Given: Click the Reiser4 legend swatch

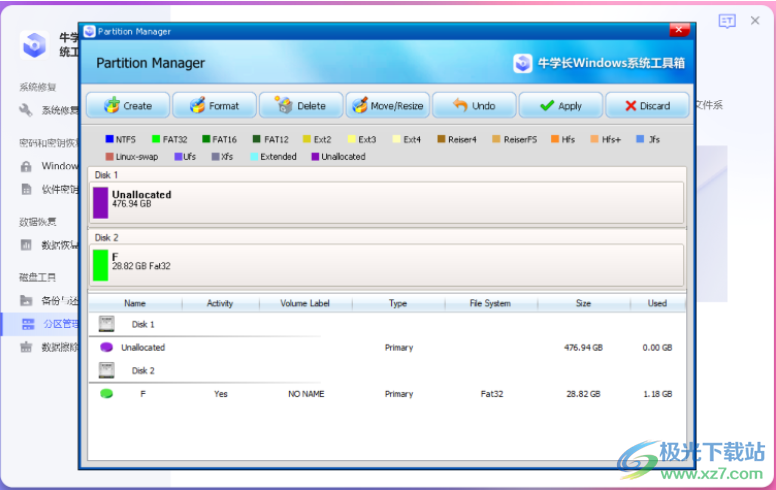Looking at the screenshot, I should click(x=441, y=139).
